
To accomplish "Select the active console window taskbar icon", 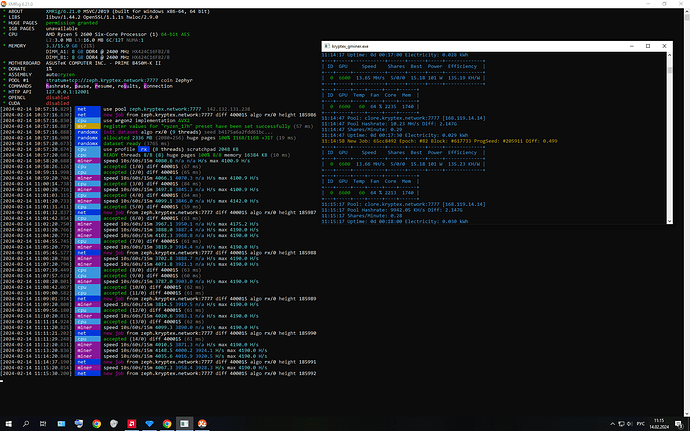I will pyautogui.click(x=184, y=424).
